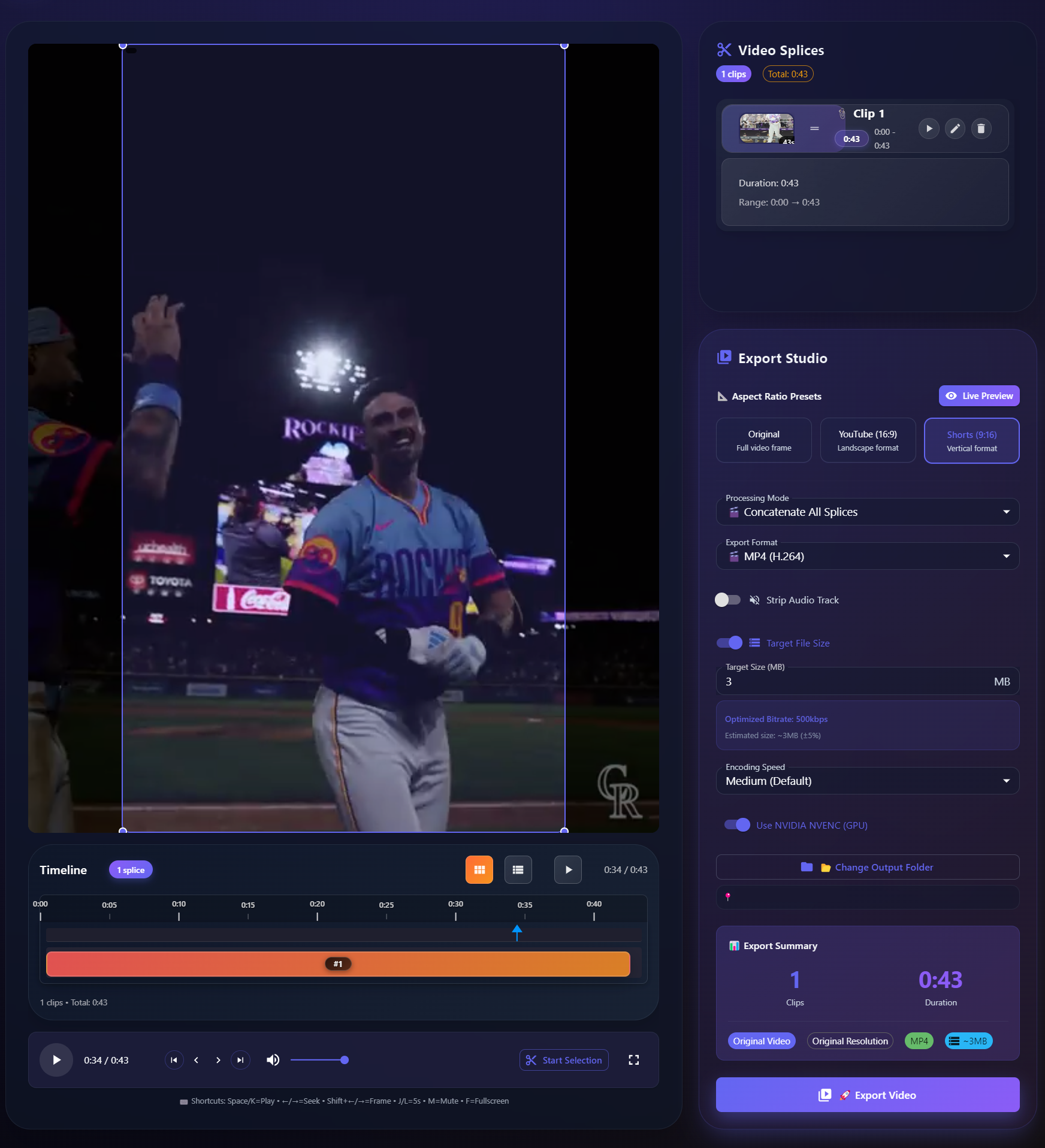Disable Target File Size switch
1045x1148 pixels.
point(729,643)
